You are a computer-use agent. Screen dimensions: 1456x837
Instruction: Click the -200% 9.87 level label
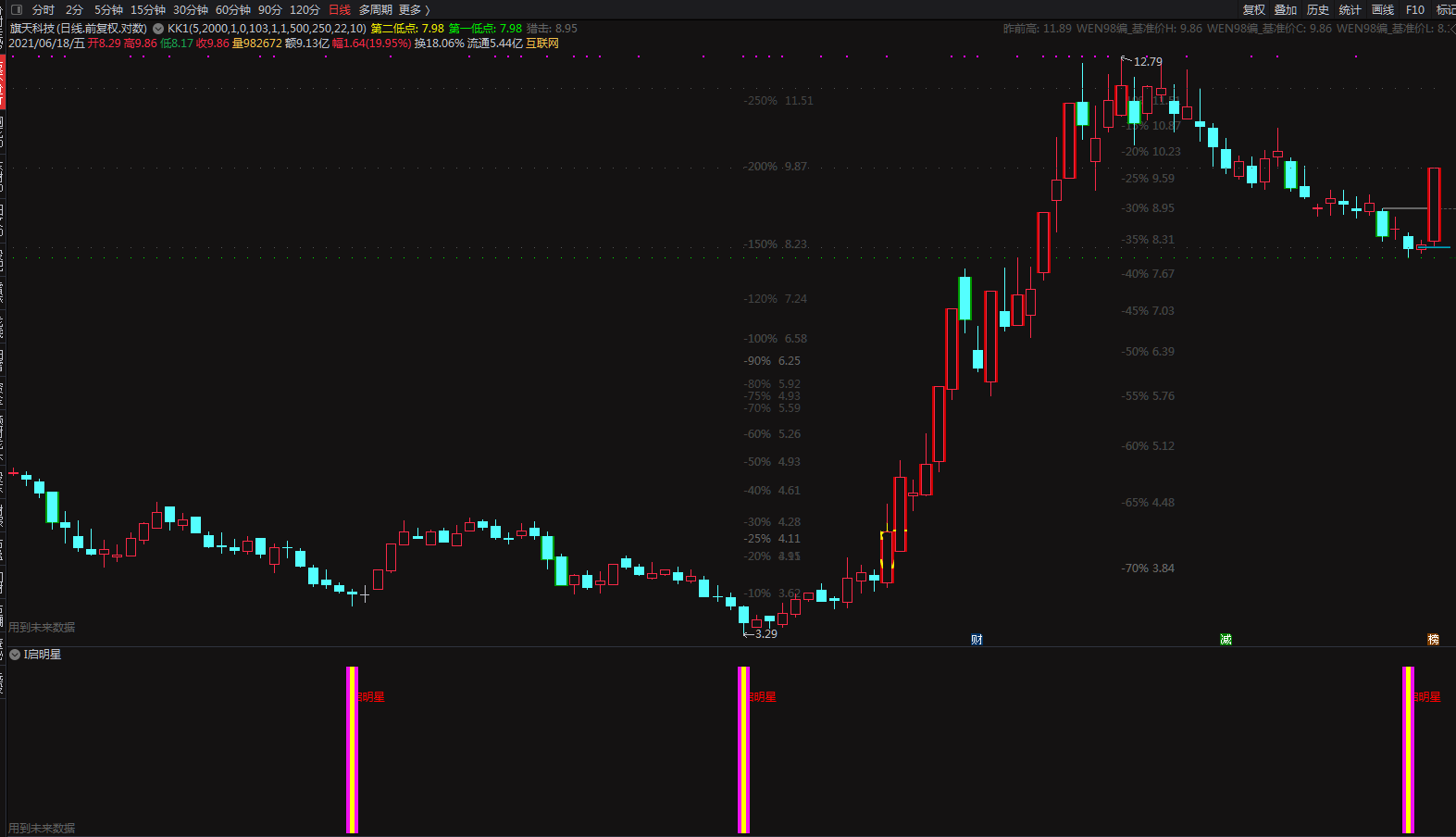coord(775,167)
